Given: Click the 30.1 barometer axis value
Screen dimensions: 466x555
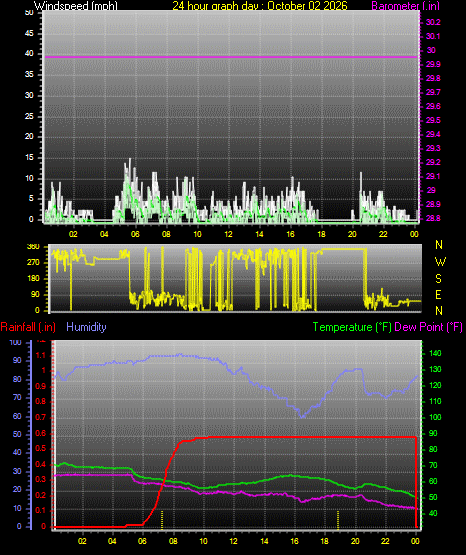Looking at the screenshot, I should [x=433, y=36].
